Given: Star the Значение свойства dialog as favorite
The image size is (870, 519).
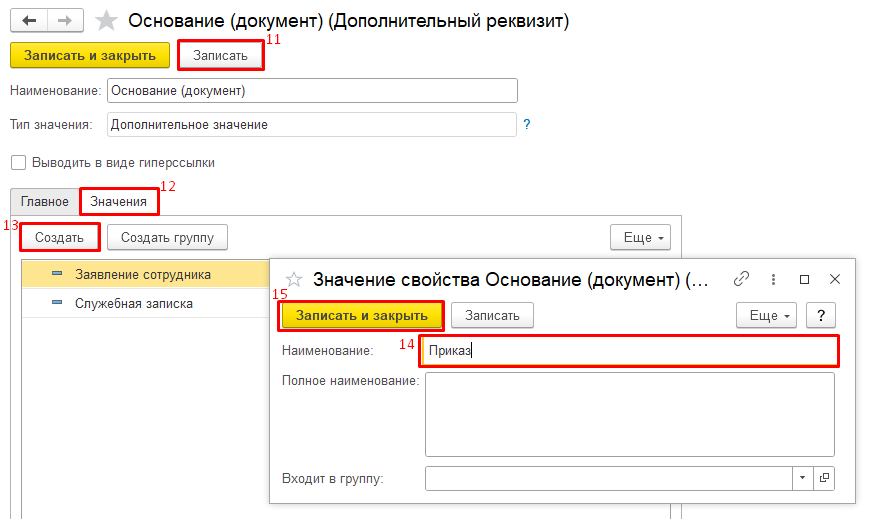Looking at the screenshot, I should [x=294, y=279].
